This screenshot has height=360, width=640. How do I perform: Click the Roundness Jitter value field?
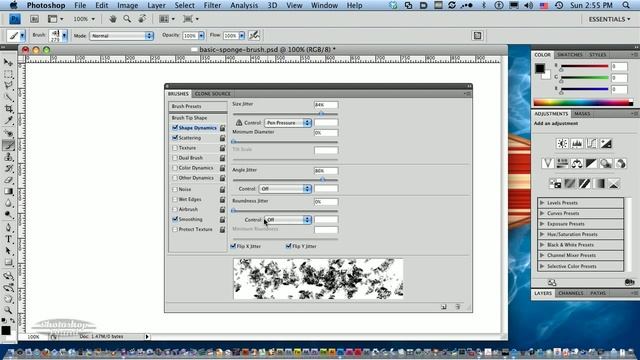326,202
